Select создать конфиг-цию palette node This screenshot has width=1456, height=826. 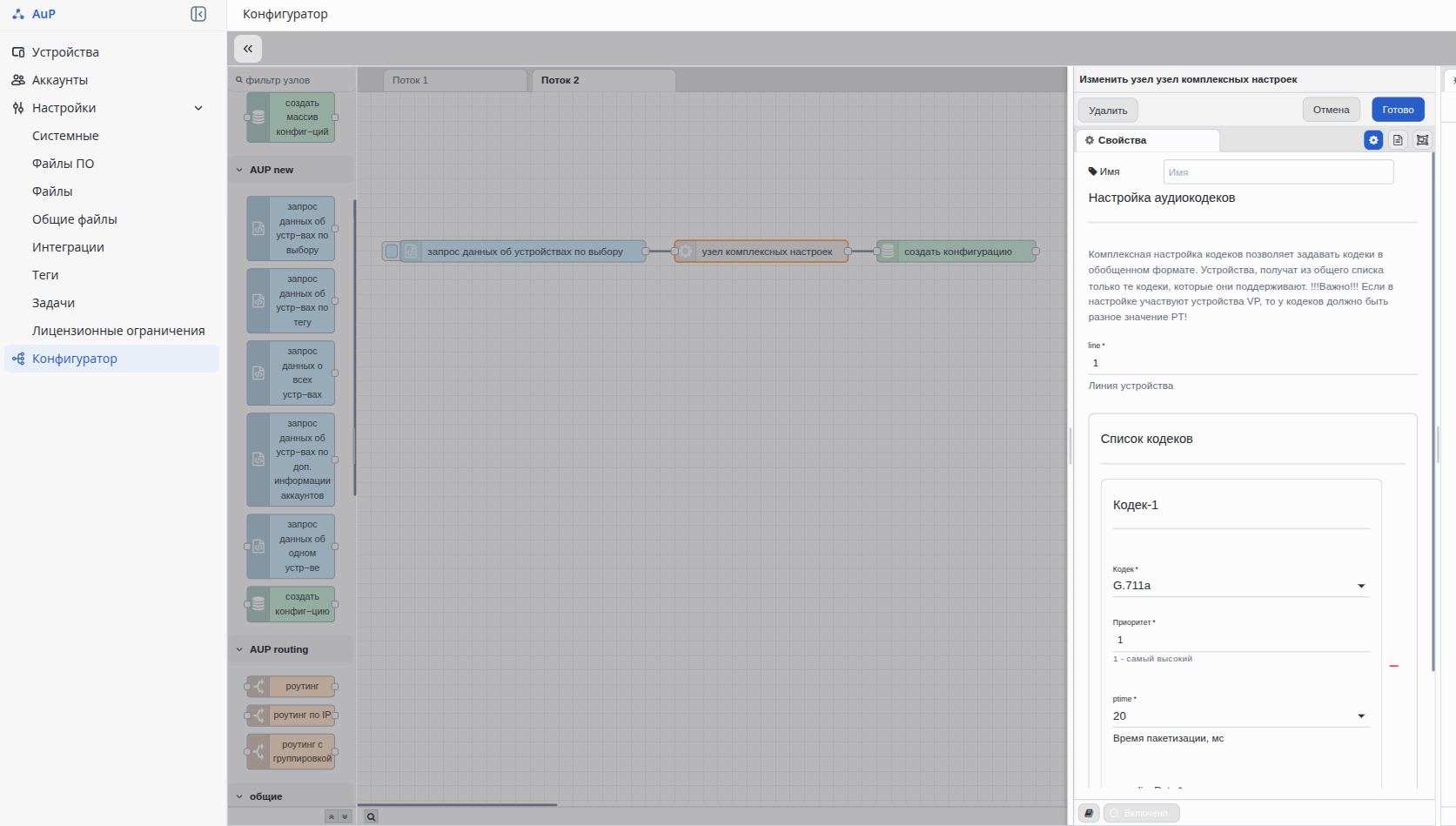click(x=291, y=604)
